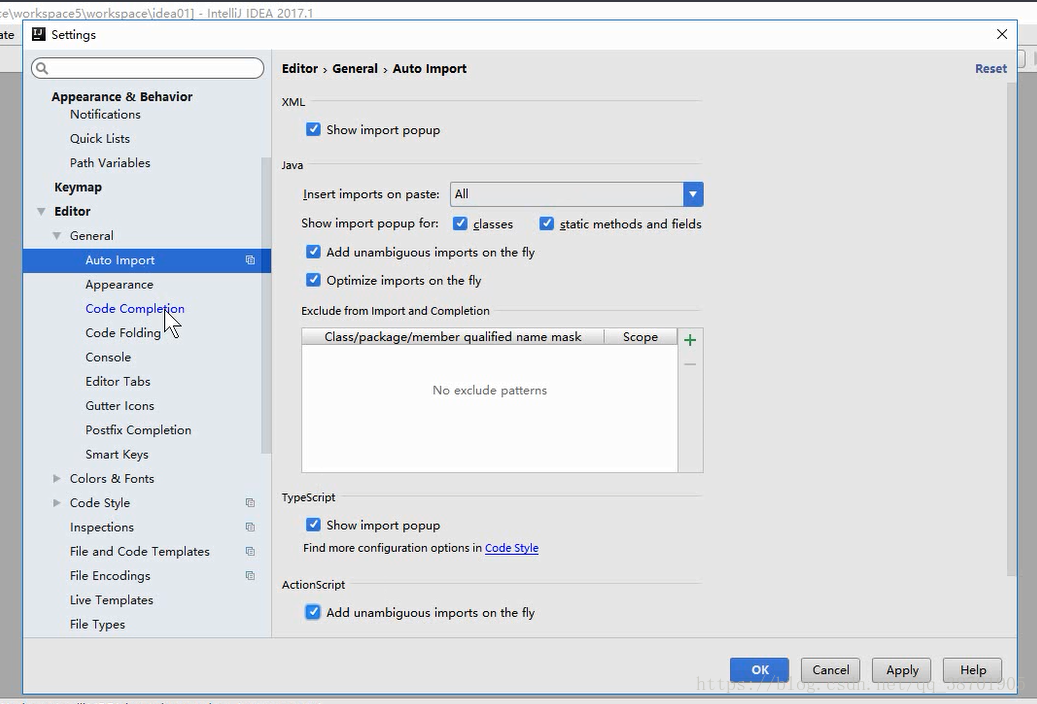
Task: Open Gutter Icons settings
Action: click(120, 406)
